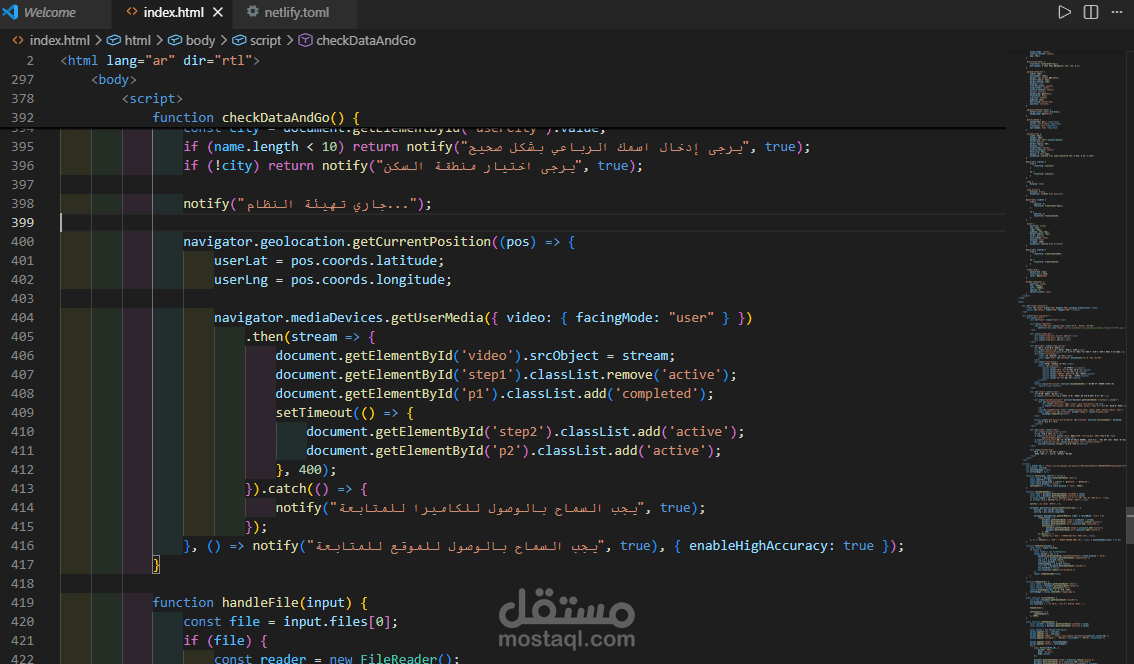Click .catch on line 413
The height and width of the screenshot is (664, 1134).
pyautogui.click(x=283, y=489)
